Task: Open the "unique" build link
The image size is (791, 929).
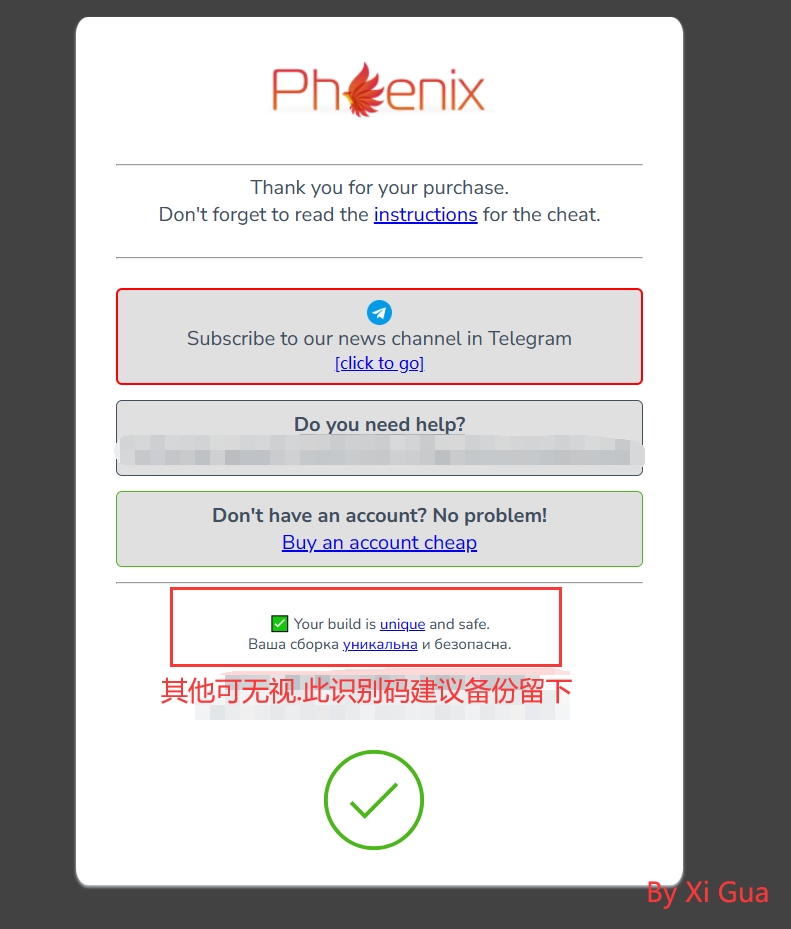Action: (402, 624)
